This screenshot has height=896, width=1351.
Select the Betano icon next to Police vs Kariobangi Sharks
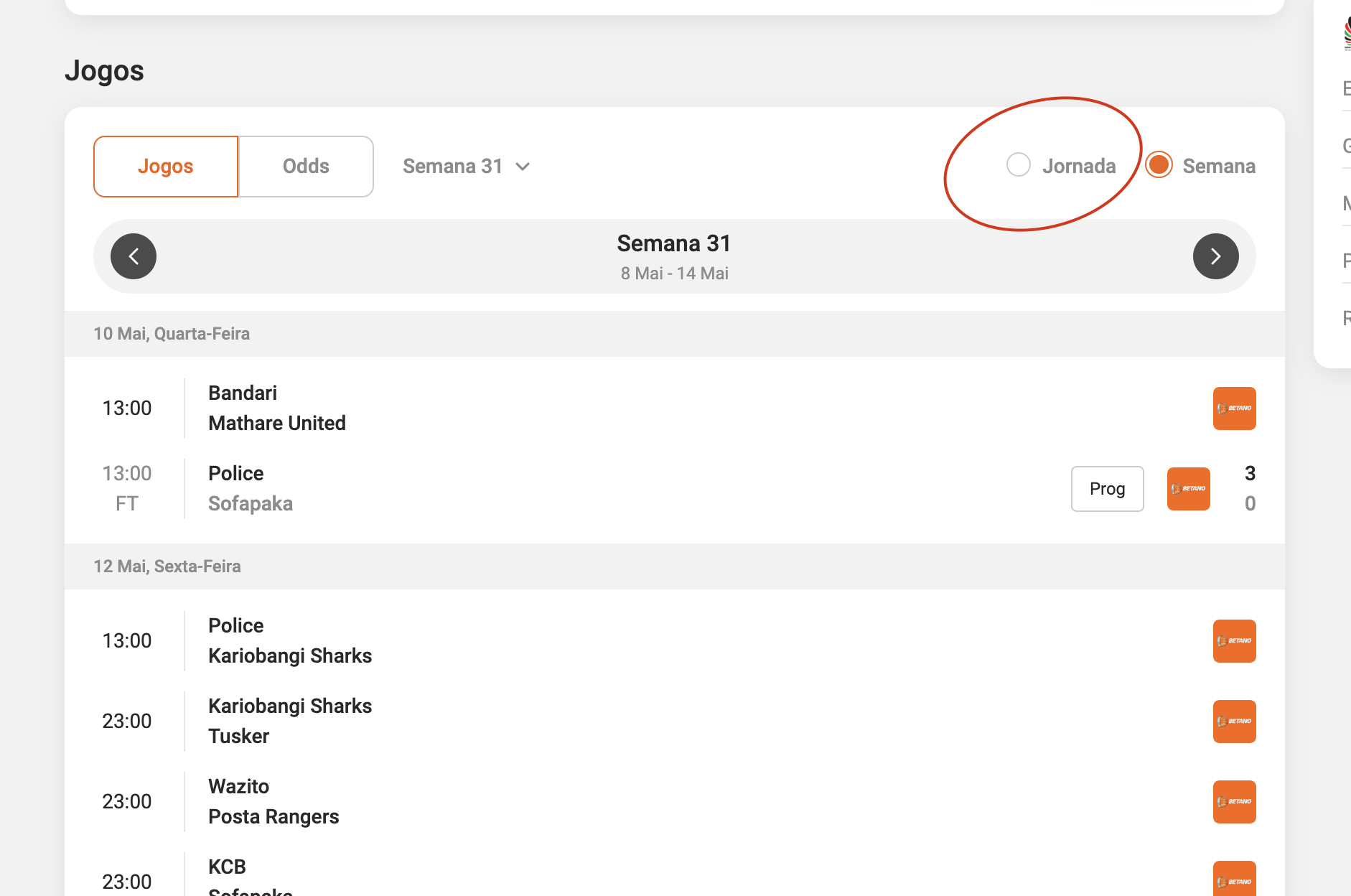[1234, 641]
